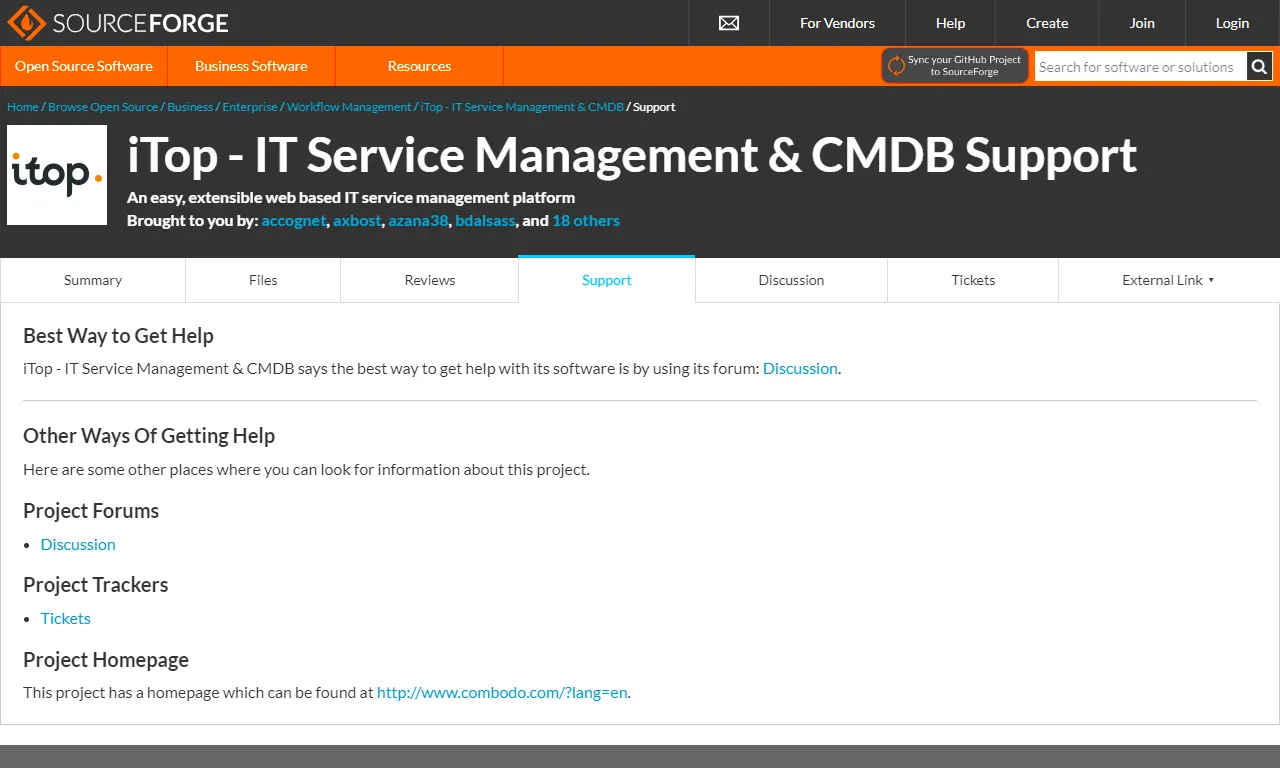Switch to the Reviews tab
The height and width of the screenshot is (768, 1280).
430,280
